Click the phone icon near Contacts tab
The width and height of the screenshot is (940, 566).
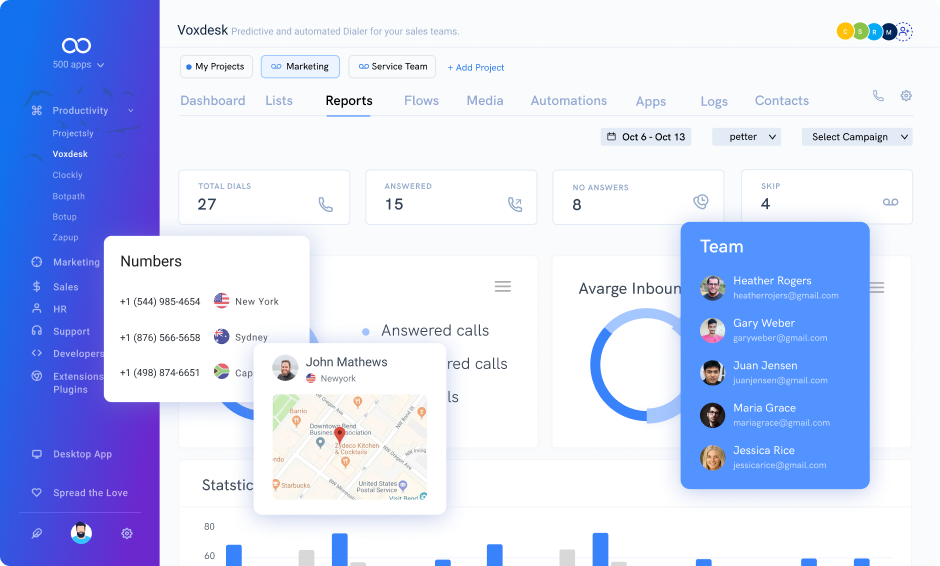point(878,96)
